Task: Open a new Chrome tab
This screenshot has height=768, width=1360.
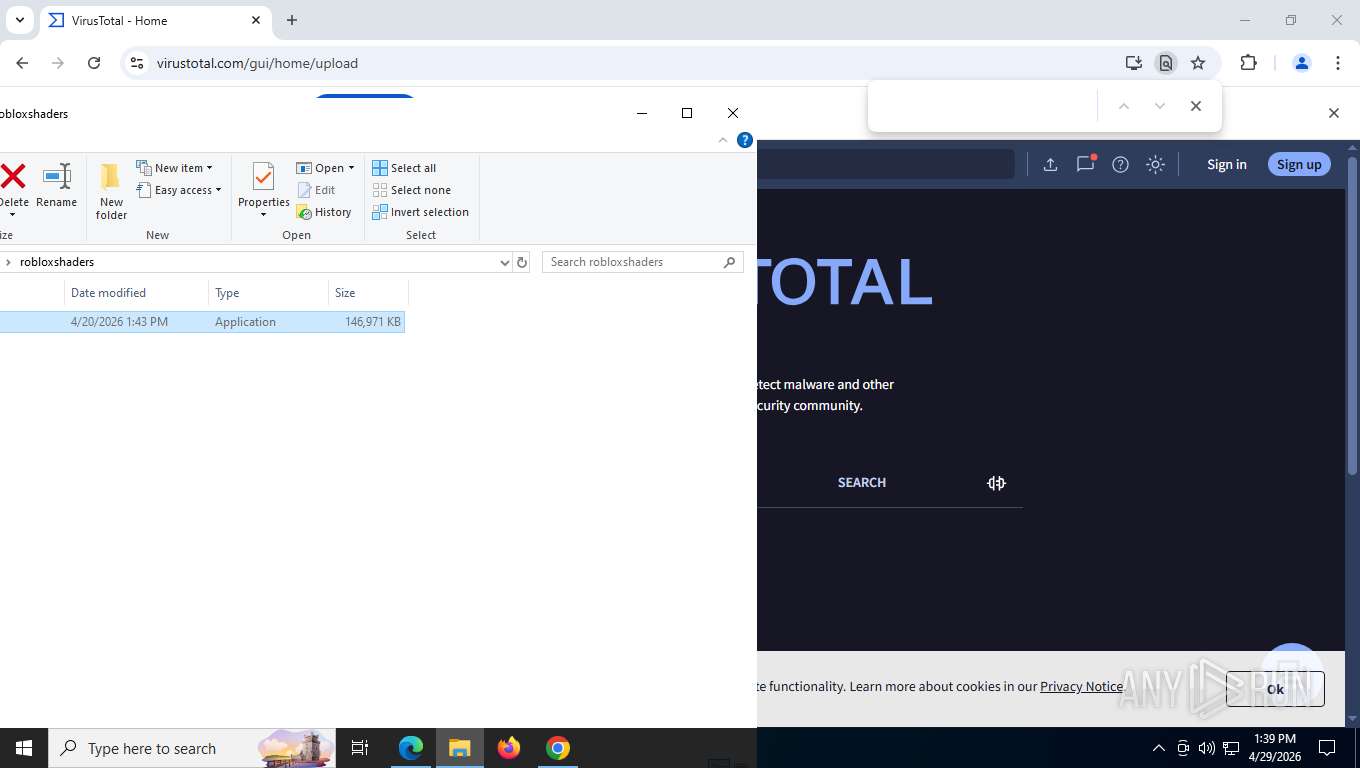Action: [292, 20]
